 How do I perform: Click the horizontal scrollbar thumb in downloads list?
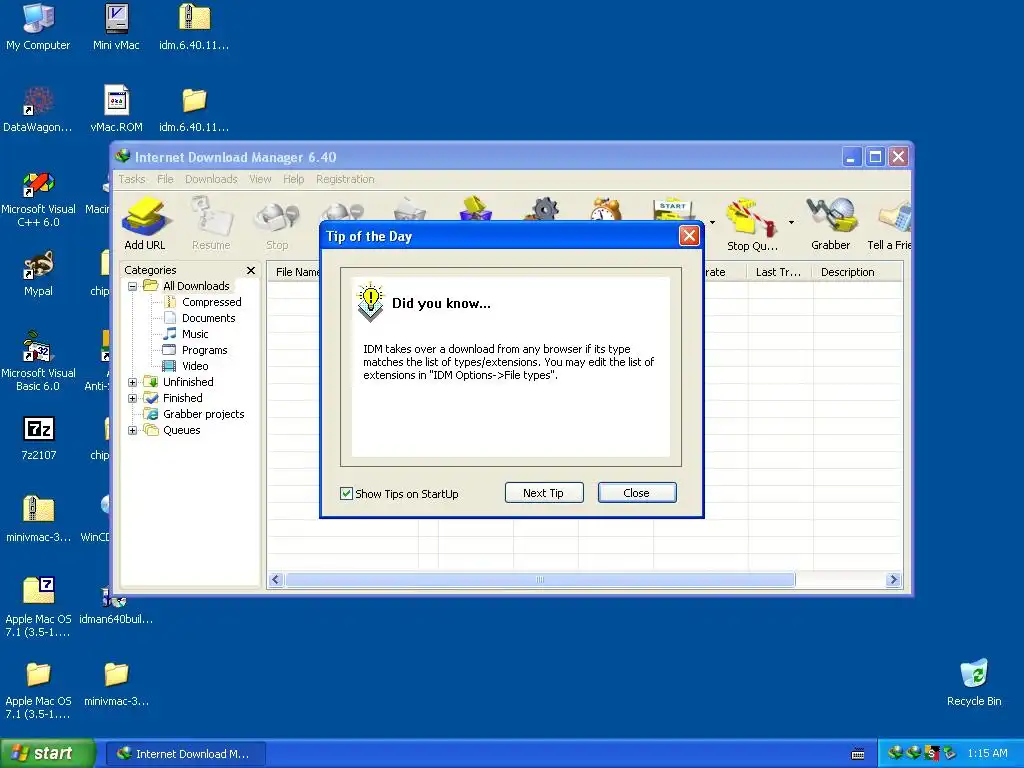tap(540, 580)
